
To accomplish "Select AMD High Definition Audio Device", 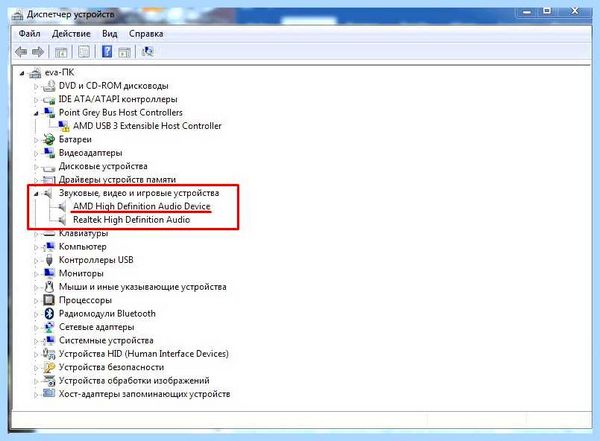I will (x=142, y=206).
